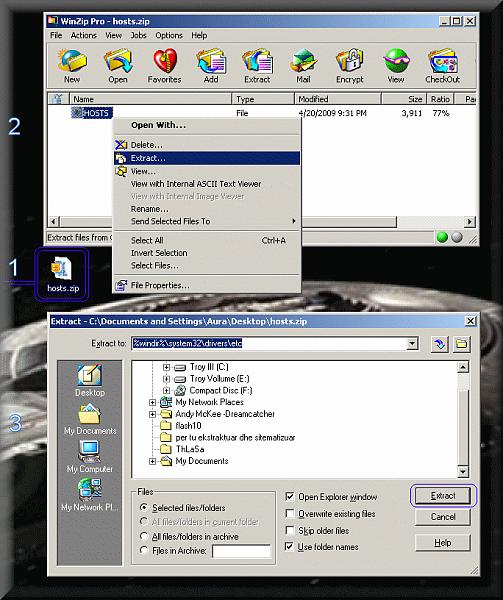Screen dimensions: 503x600
Task: Click the Files in Archive text field
Action: click(241, 551)
